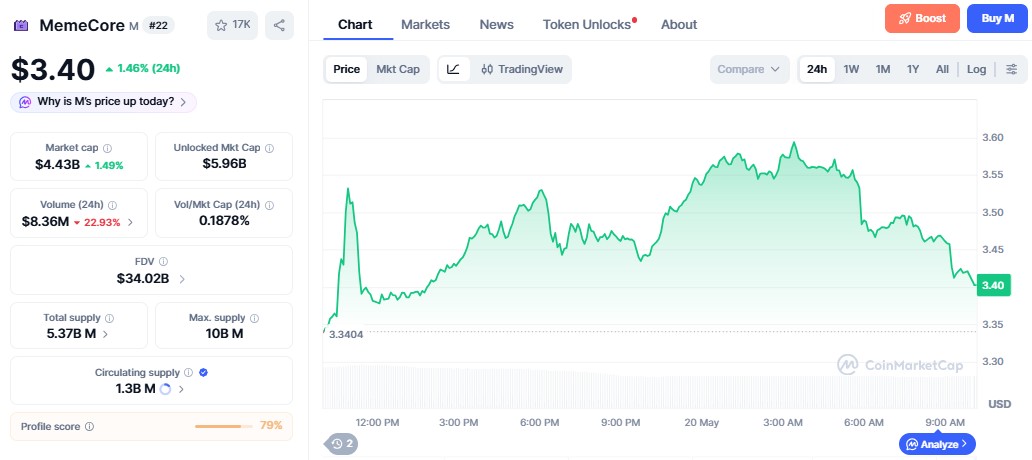Click the history events badge showing 2
Image resolution: width=1032 pixels, height=460 pixels.
[342, 444]
